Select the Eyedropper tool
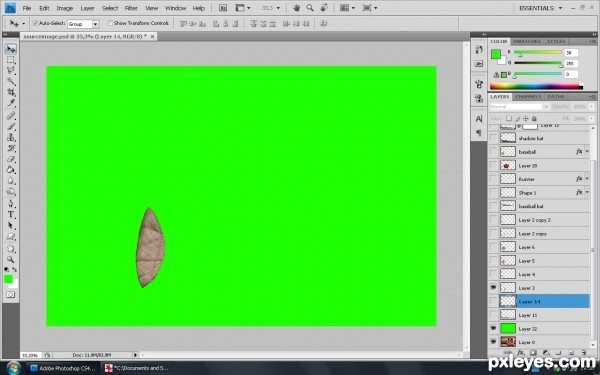This screenshot has width=600, height=375. click(11, 103)
